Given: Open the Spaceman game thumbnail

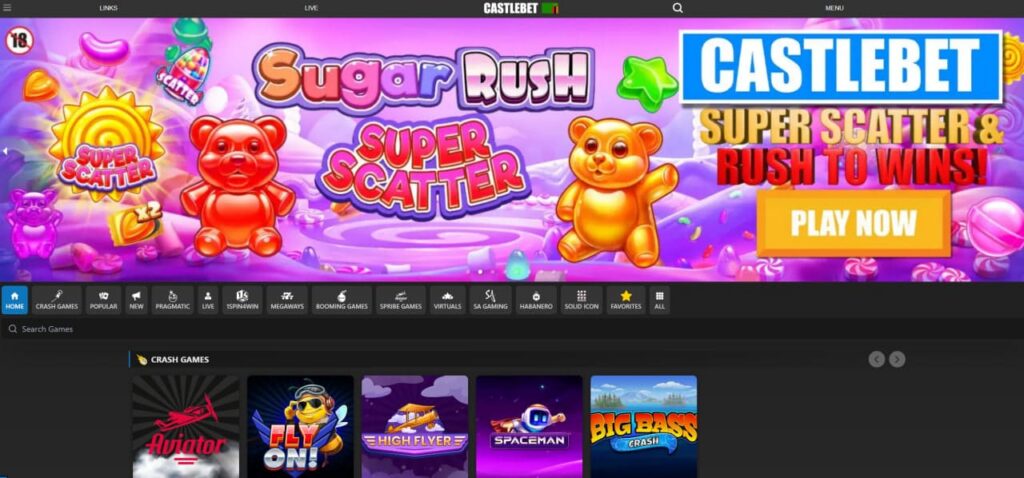Looking at the screenshot, I should tap(529, 426).
